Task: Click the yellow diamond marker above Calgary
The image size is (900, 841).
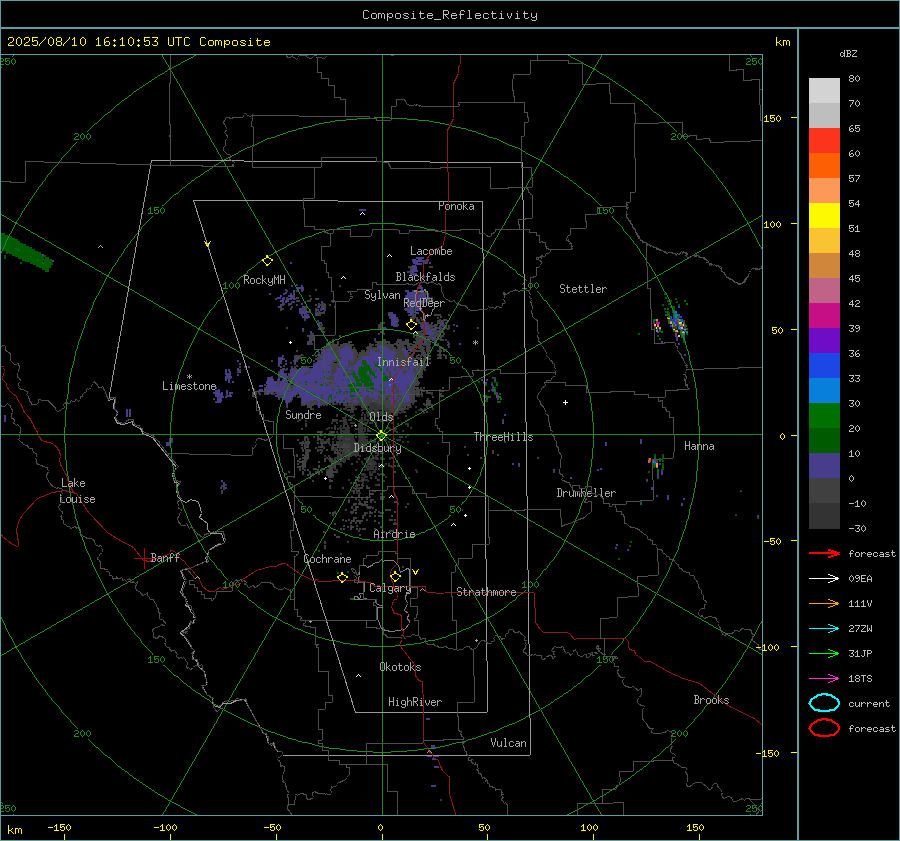Action: coord(395,576)
